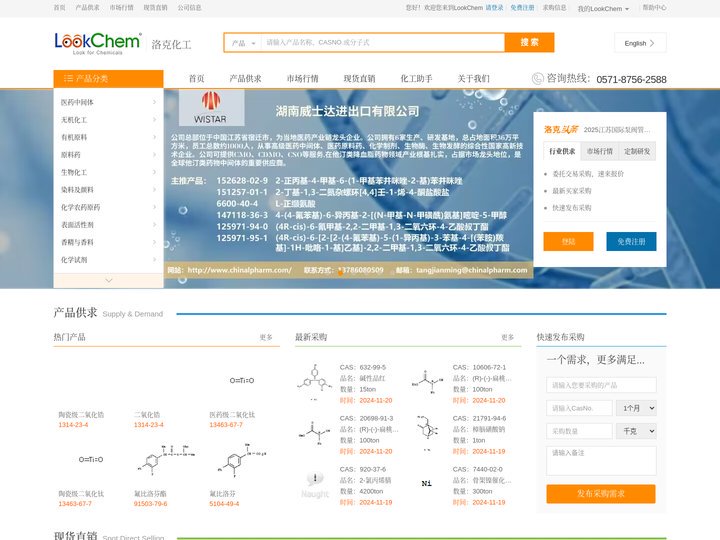Open CAS link 1314-23-4 under 陶瓷级二氧化锆
Screen dimensions: 720x540
click(x=73, y=425)
